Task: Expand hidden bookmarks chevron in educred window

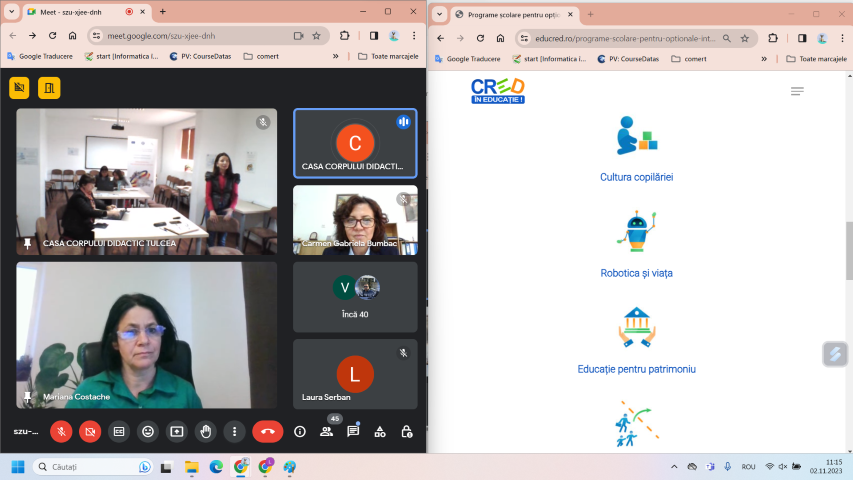Action: click(x=764, y=58)
